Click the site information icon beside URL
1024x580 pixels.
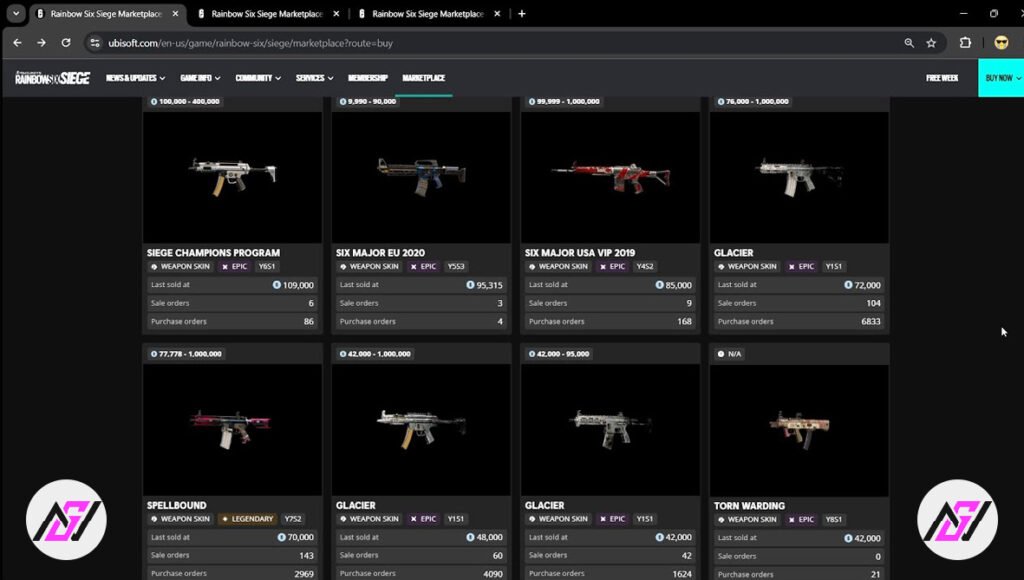[x=95, y=43]
